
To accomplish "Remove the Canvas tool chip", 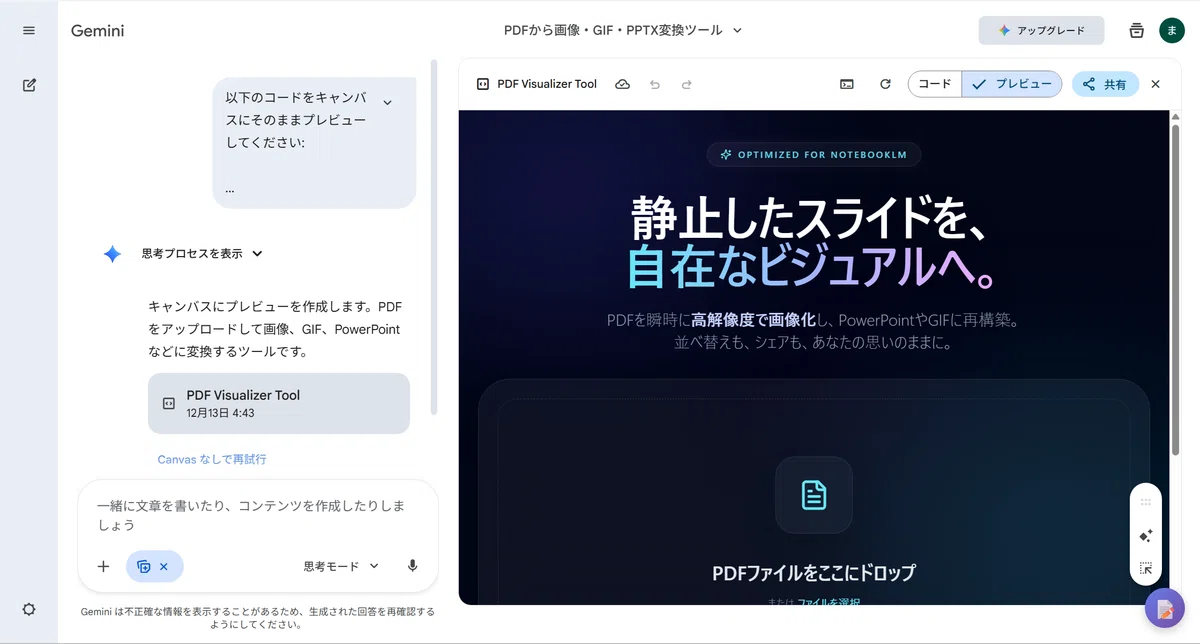I will pos(164,566).
